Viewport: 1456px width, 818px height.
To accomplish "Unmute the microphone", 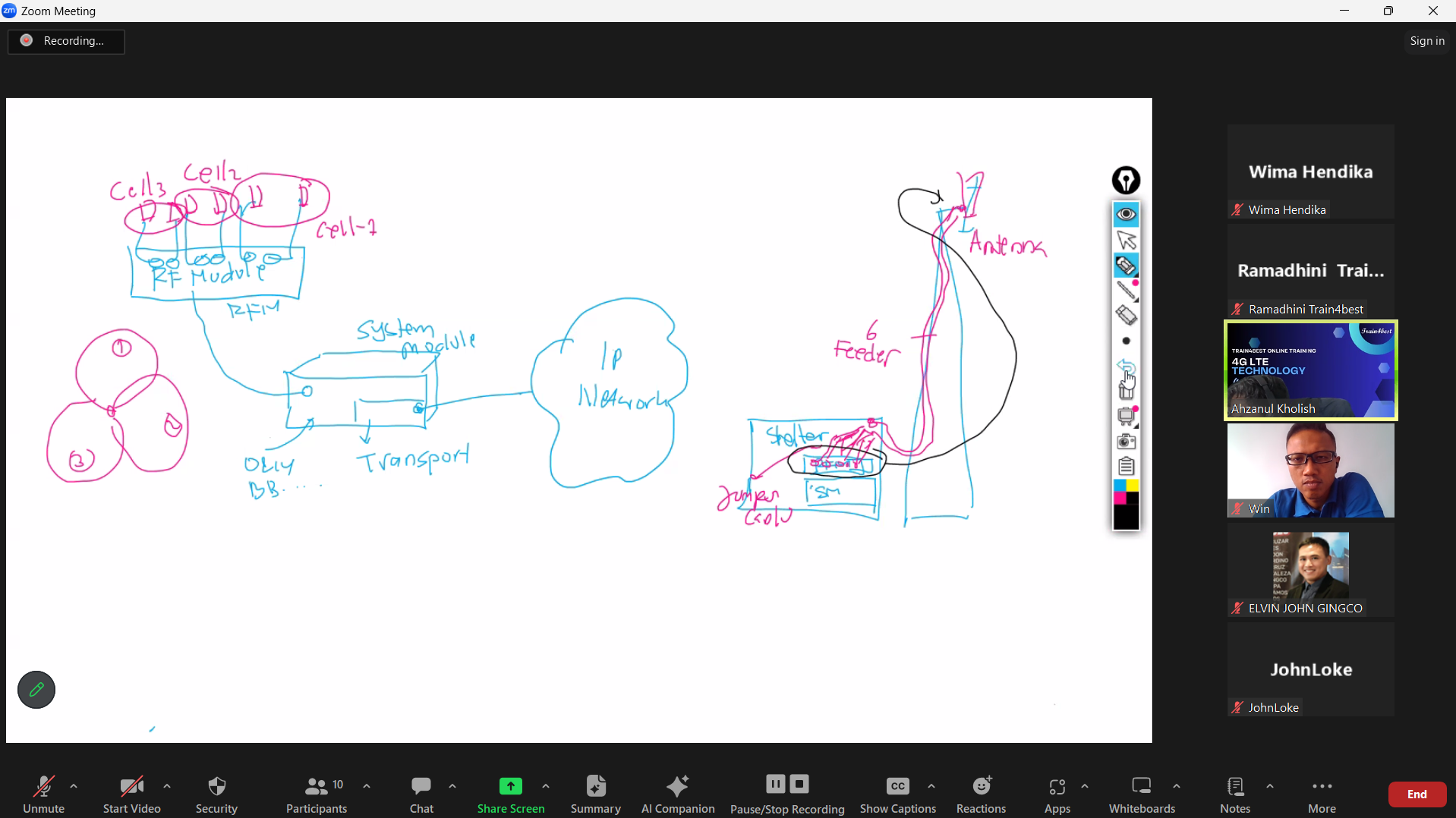I will pyautogui.click(x=44, y=794).
